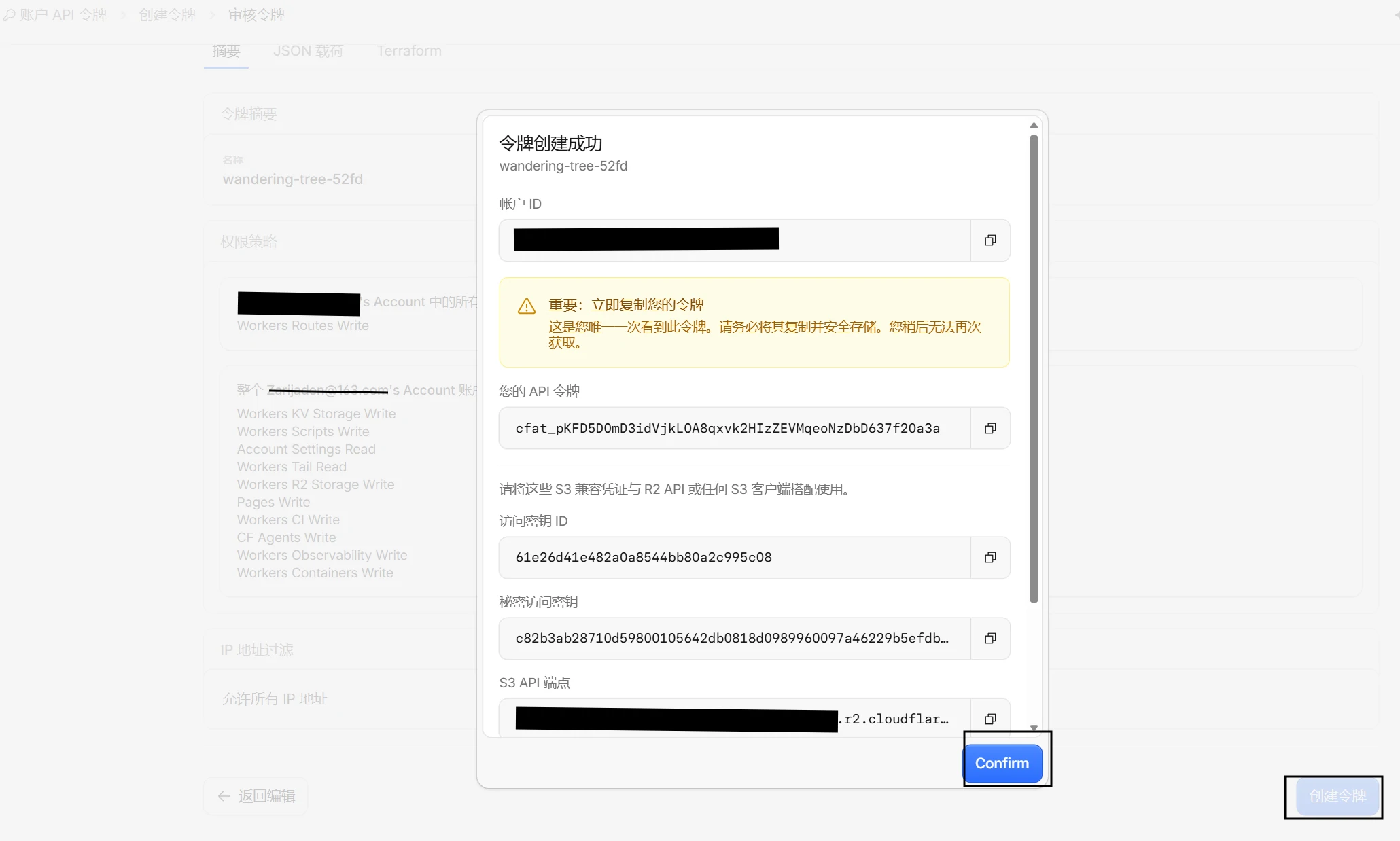This screenshot has width=1400, height=841.
Task: Click Workers Scripts Write permission
Action: coord(303,431)
